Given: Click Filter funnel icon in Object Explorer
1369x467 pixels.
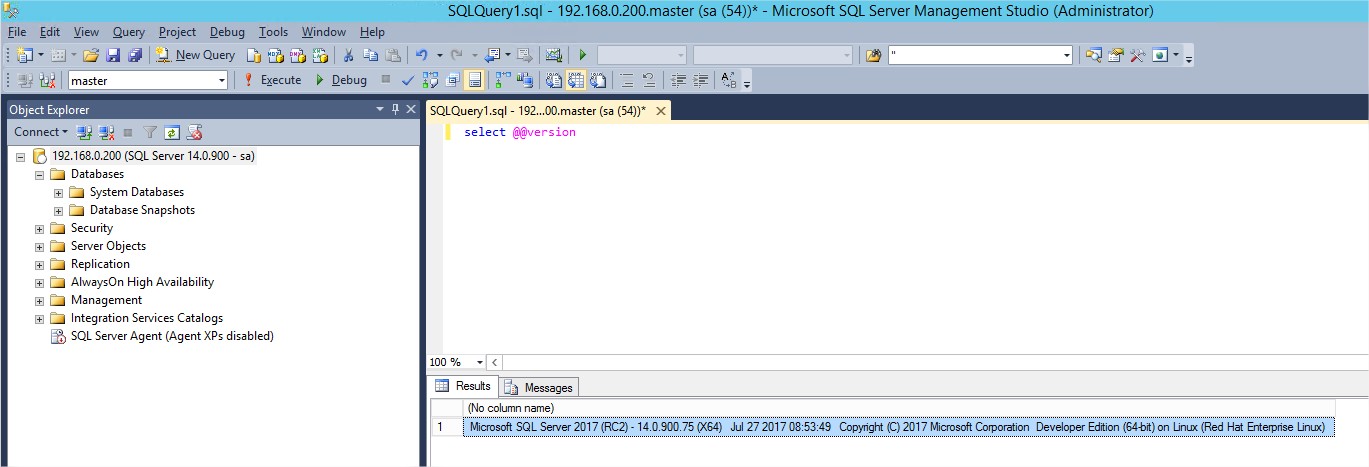Looking at the screenshot, I should click(x=150, y=132).
